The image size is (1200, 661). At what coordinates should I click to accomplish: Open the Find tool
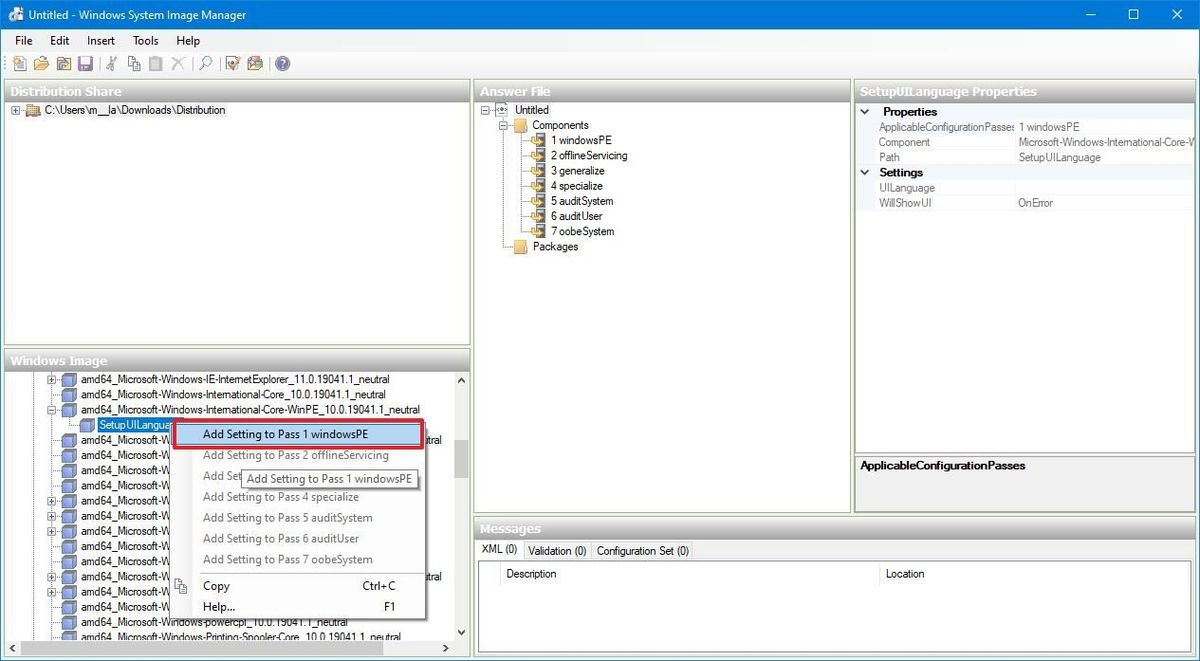[x=204, y=63]
